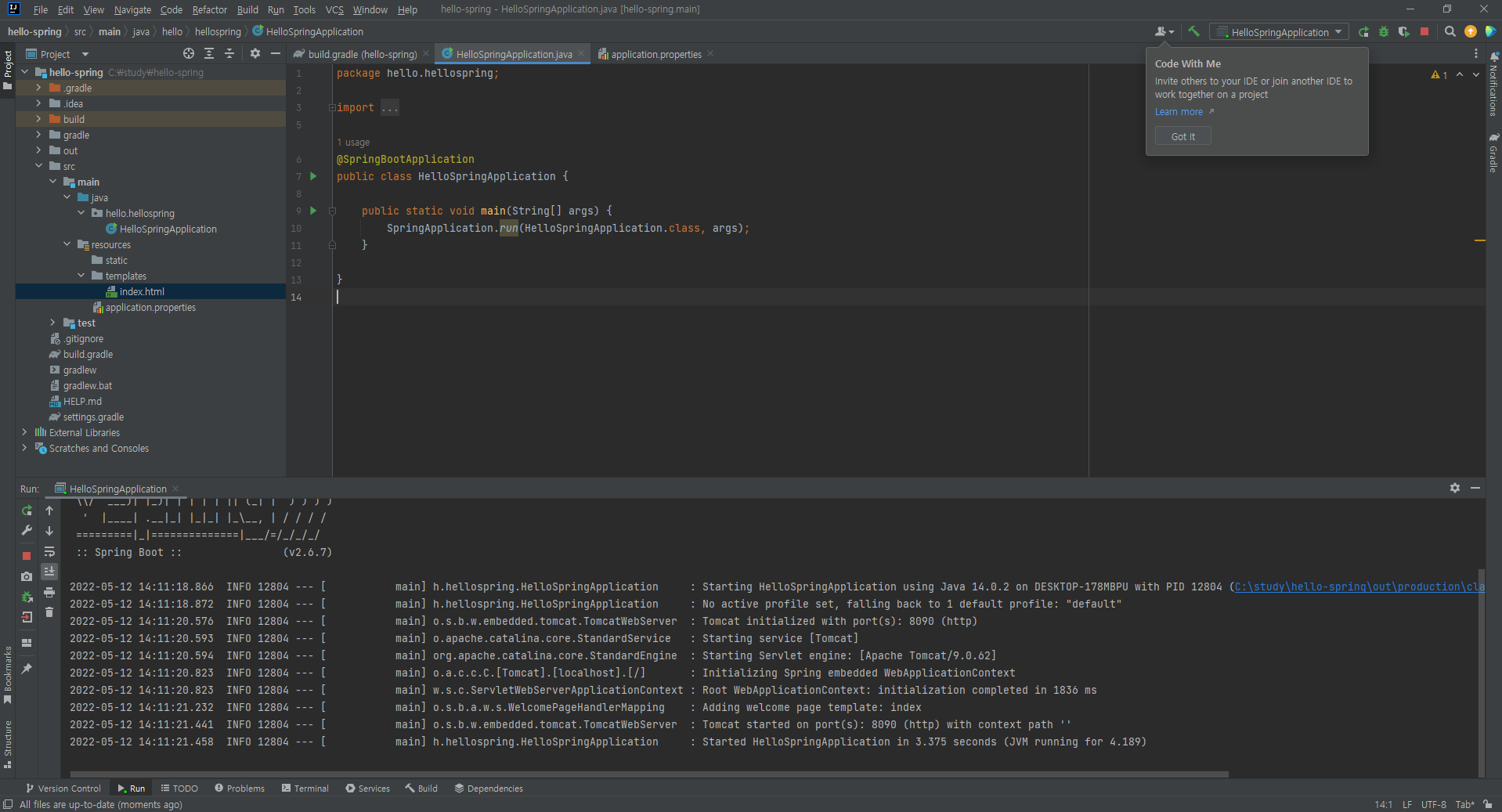Click the Exit icon in the Run panel

tap(27, 617)
